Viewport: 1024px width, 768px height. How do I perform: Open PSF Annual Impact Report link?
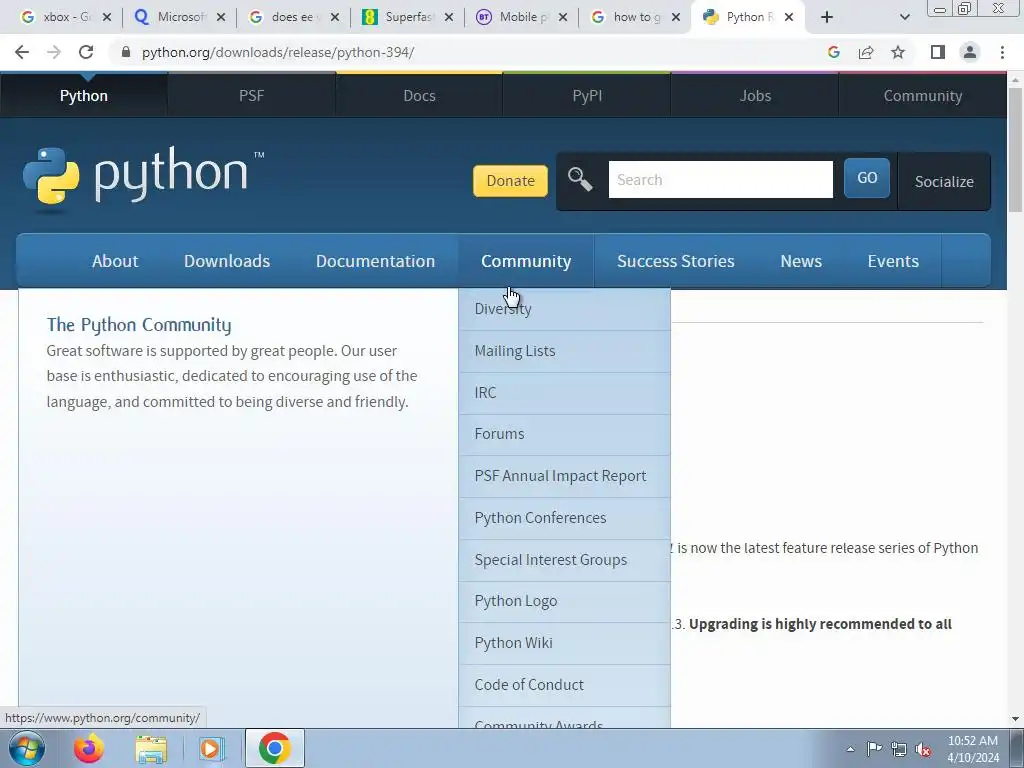coord(564,476)
